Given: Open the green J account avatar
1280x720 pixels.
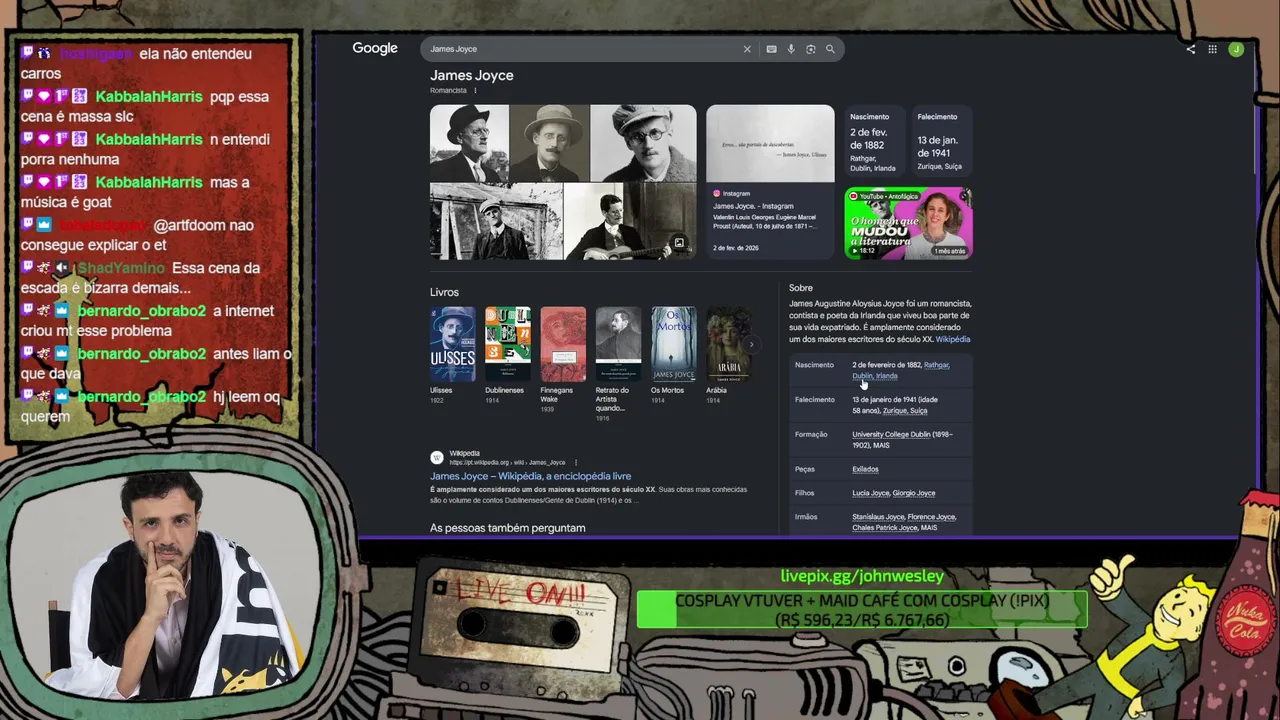Looking at the screenshot, I should pos(1236,49).
